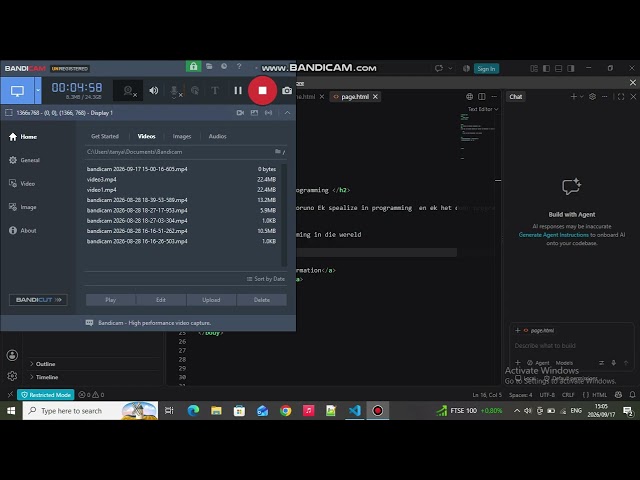
Task: Select video3.mp4 in the list
Action: coord(181,180)
